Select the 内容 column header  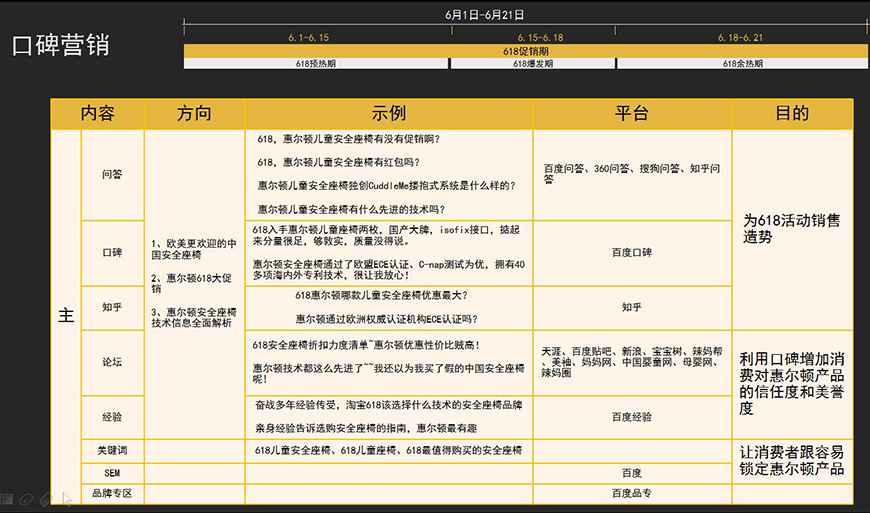click(x=98, y=114)
